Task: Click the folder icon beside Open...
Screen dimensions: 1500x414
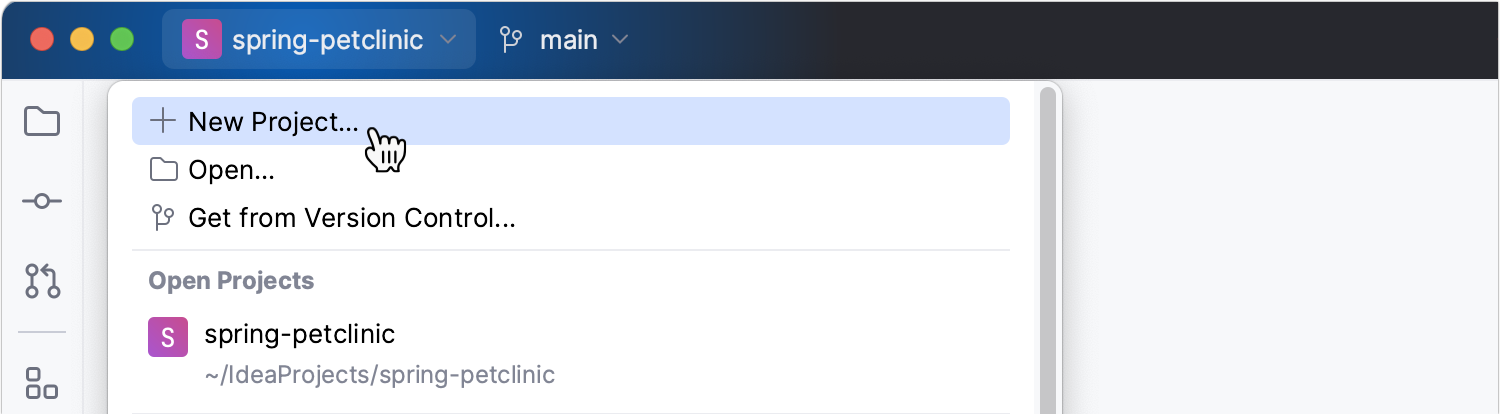Action: (163, 169)
